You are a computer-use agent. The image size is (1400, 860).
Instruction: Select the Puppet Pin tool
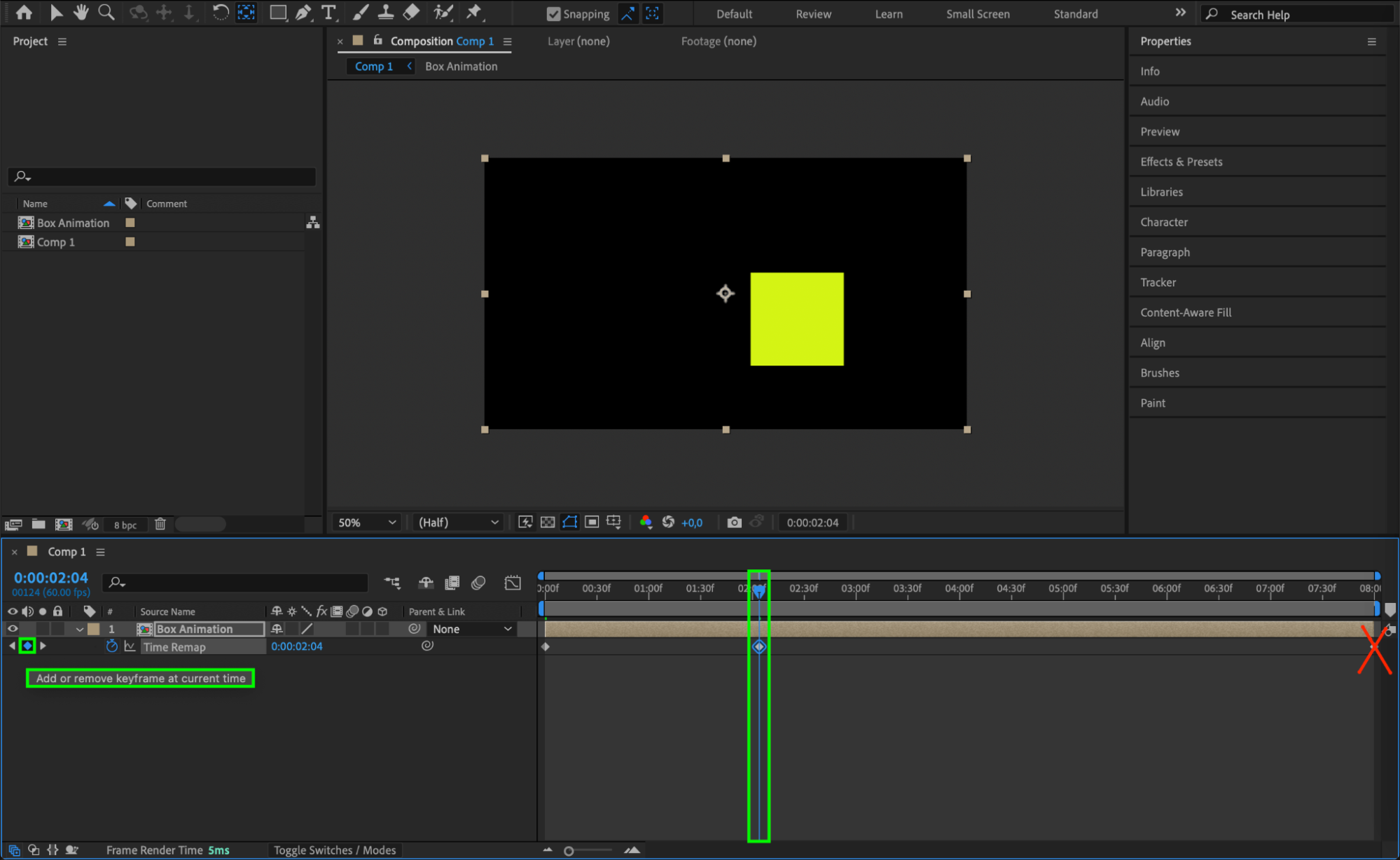pyautogui.click(x=475, y=12)
